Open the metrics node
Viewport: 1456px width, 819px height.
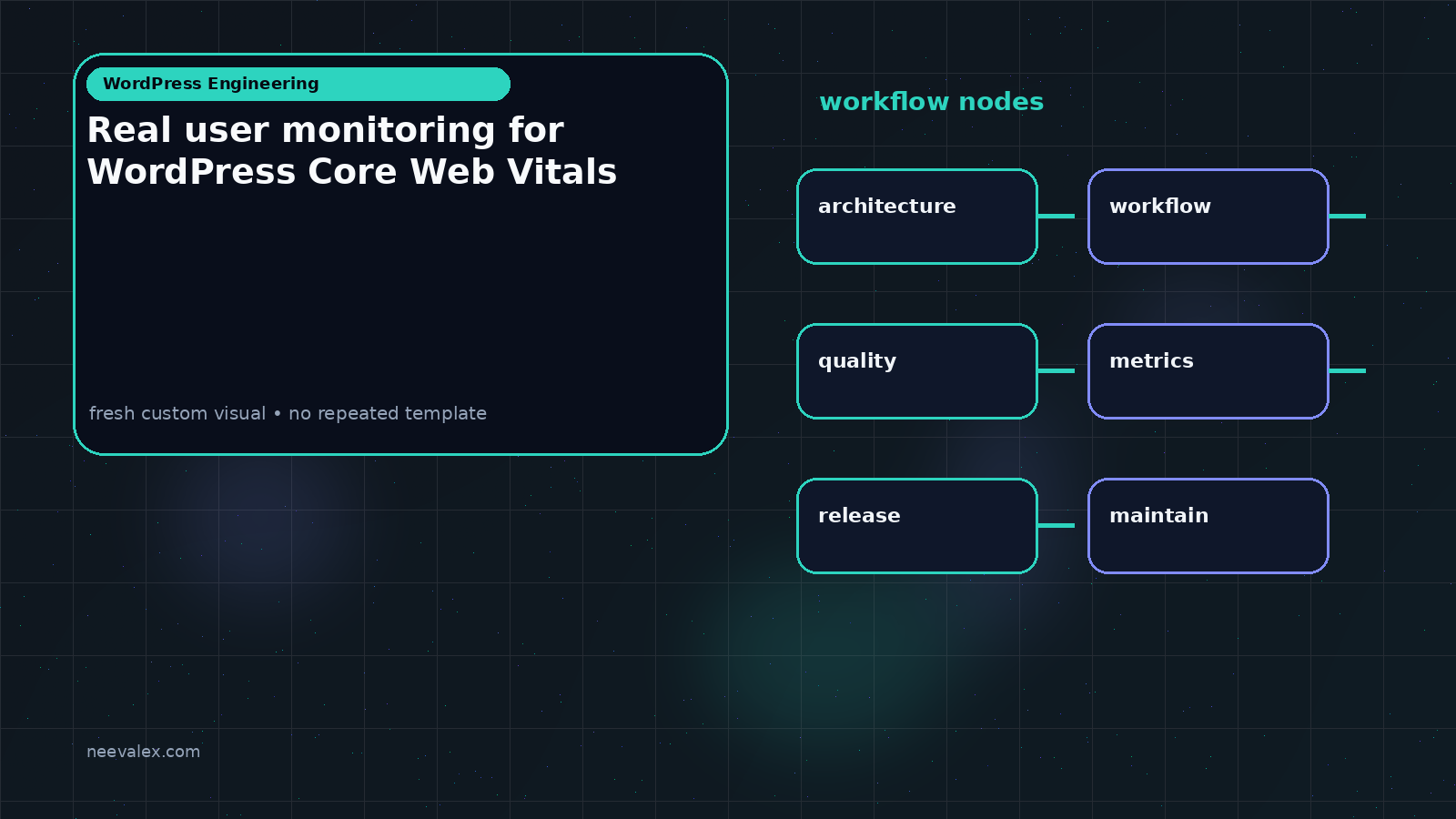[x=1208, y=371]
